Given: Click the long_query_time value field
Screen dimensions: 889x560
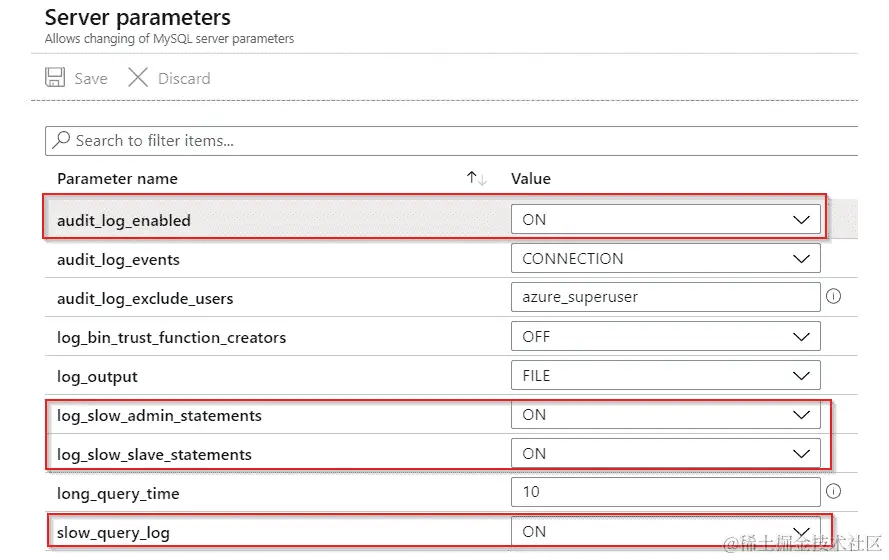Looking at the screenshot, I should tap(665, 492).
